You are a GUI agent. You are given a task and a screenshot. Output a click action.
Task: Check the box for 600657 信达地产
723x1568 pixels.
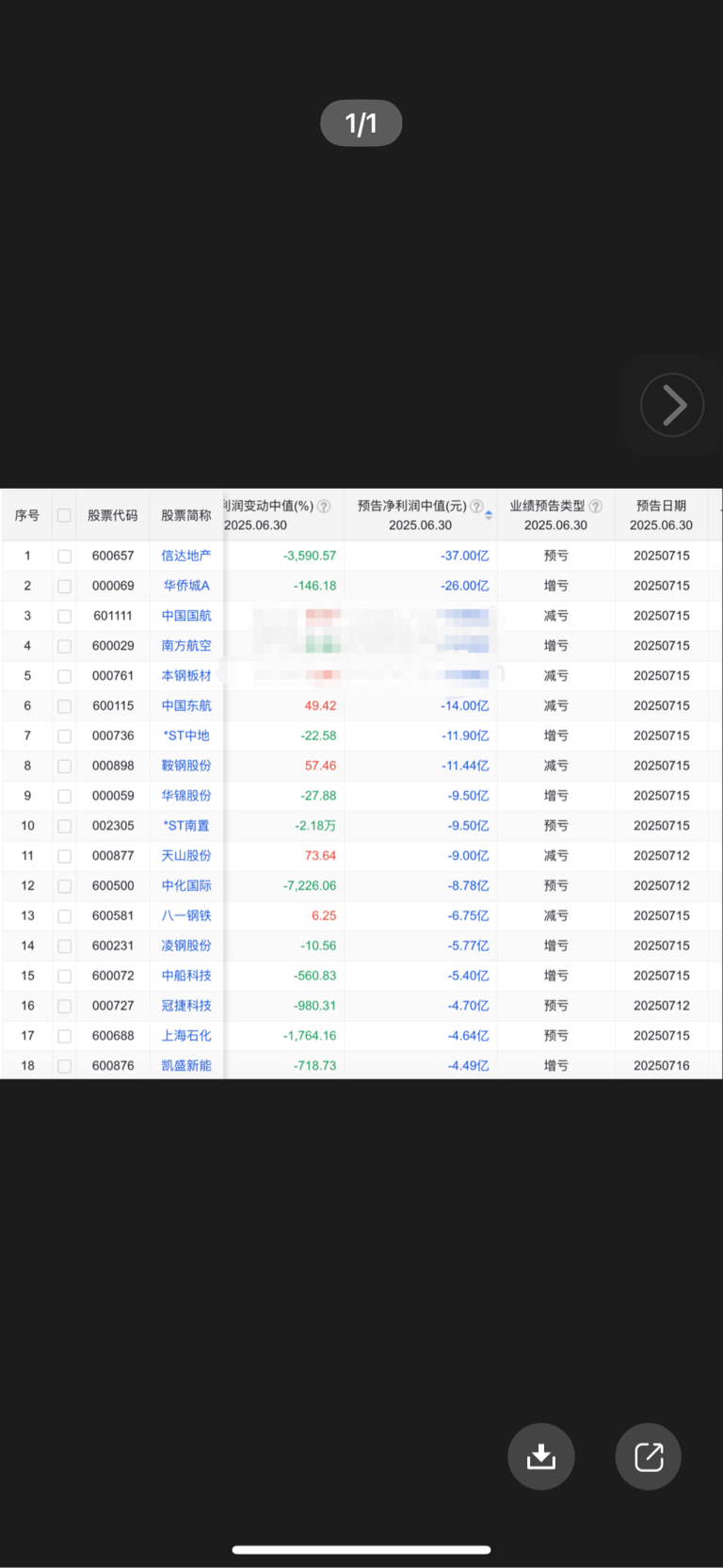point(64,557)
